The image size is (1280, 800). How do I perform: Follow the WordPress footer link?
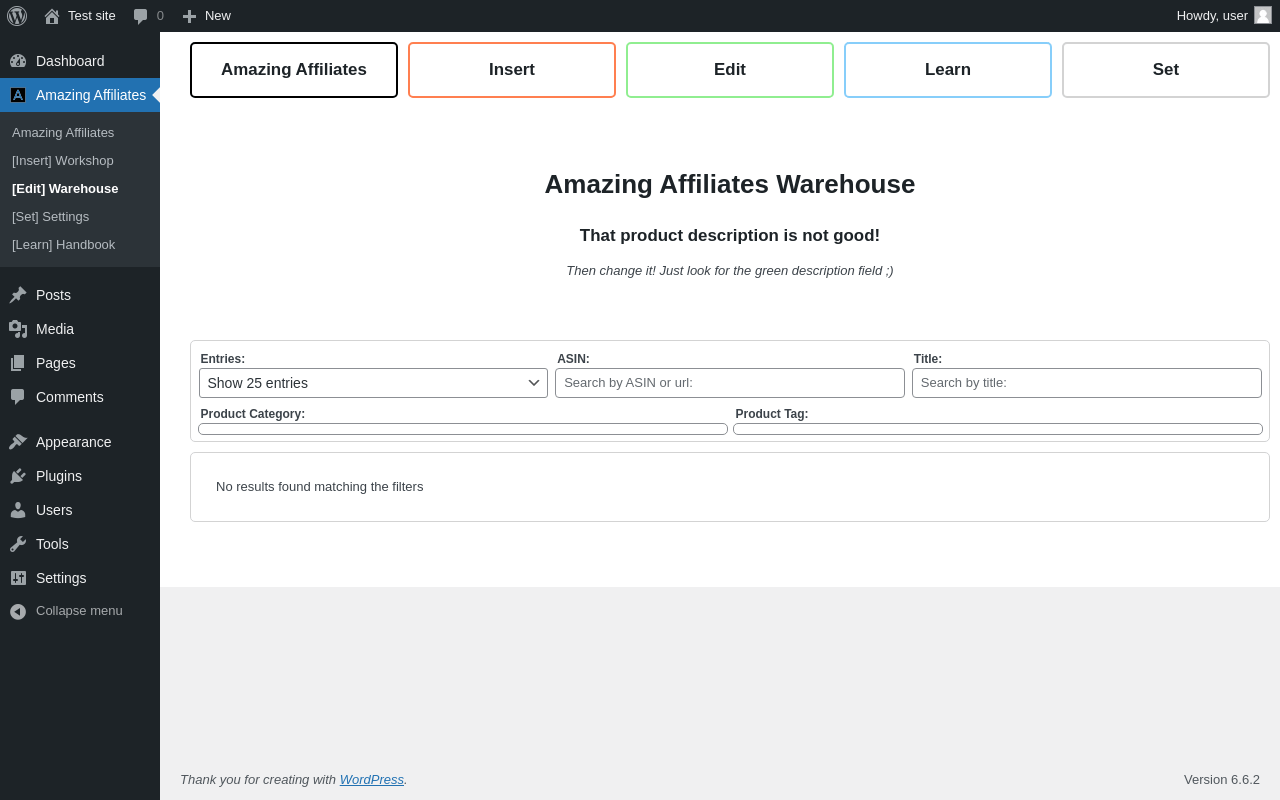coord(372,779)
